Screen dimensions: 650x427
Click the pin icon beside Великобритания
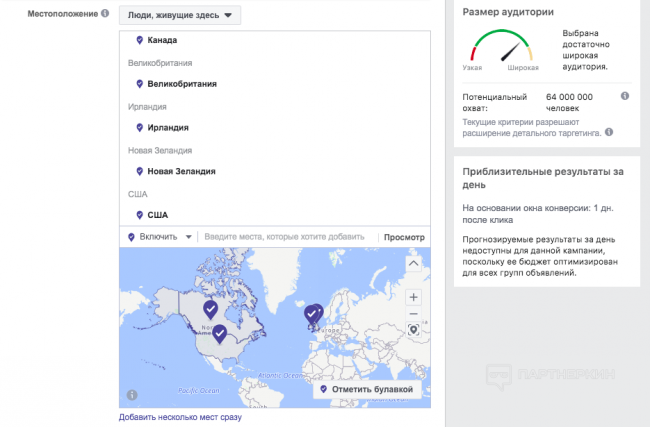point(139,84)
